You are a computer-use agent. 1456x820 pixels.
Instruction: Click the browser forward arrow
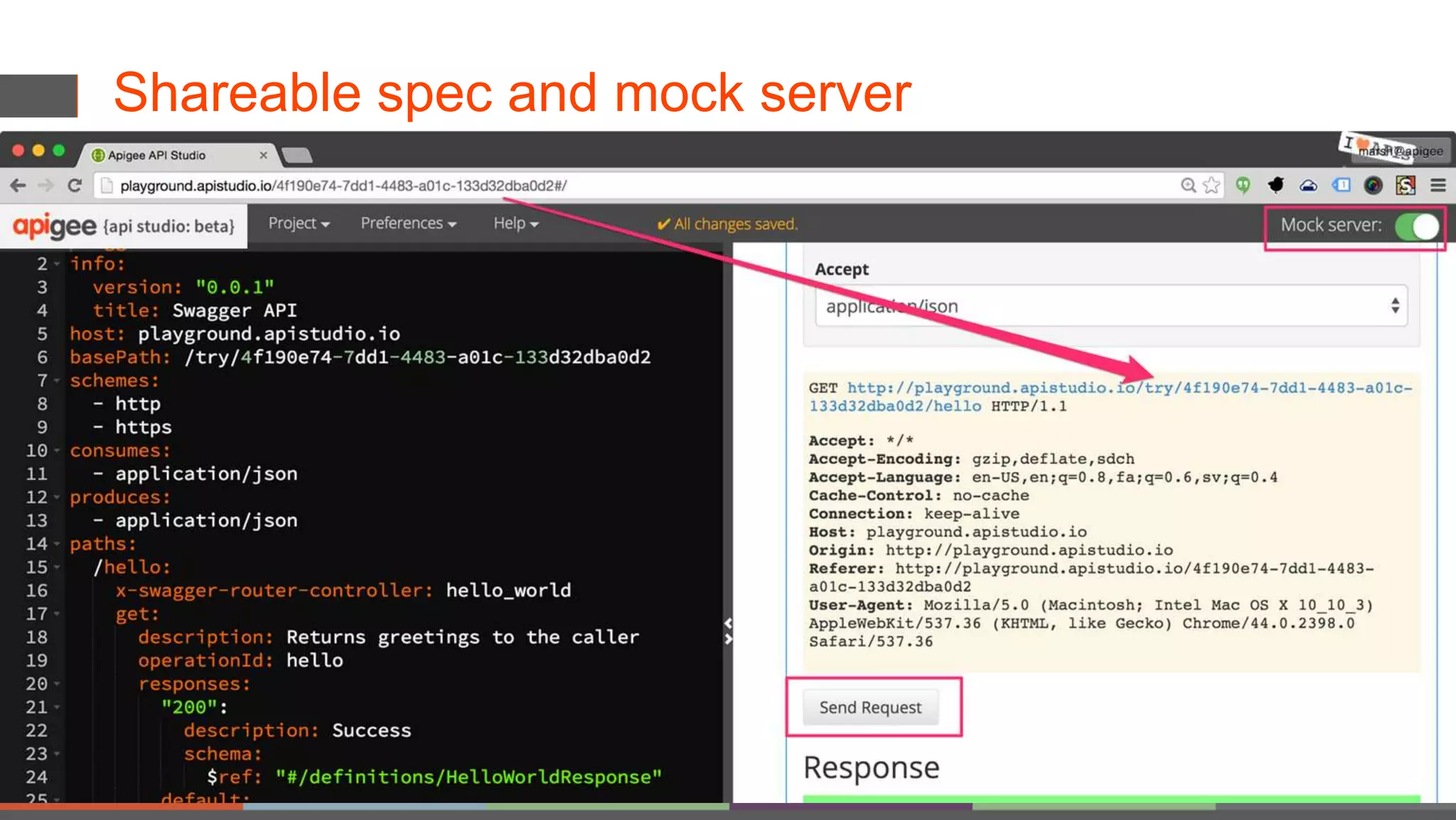pyautogui.click(x=46, y=186)
